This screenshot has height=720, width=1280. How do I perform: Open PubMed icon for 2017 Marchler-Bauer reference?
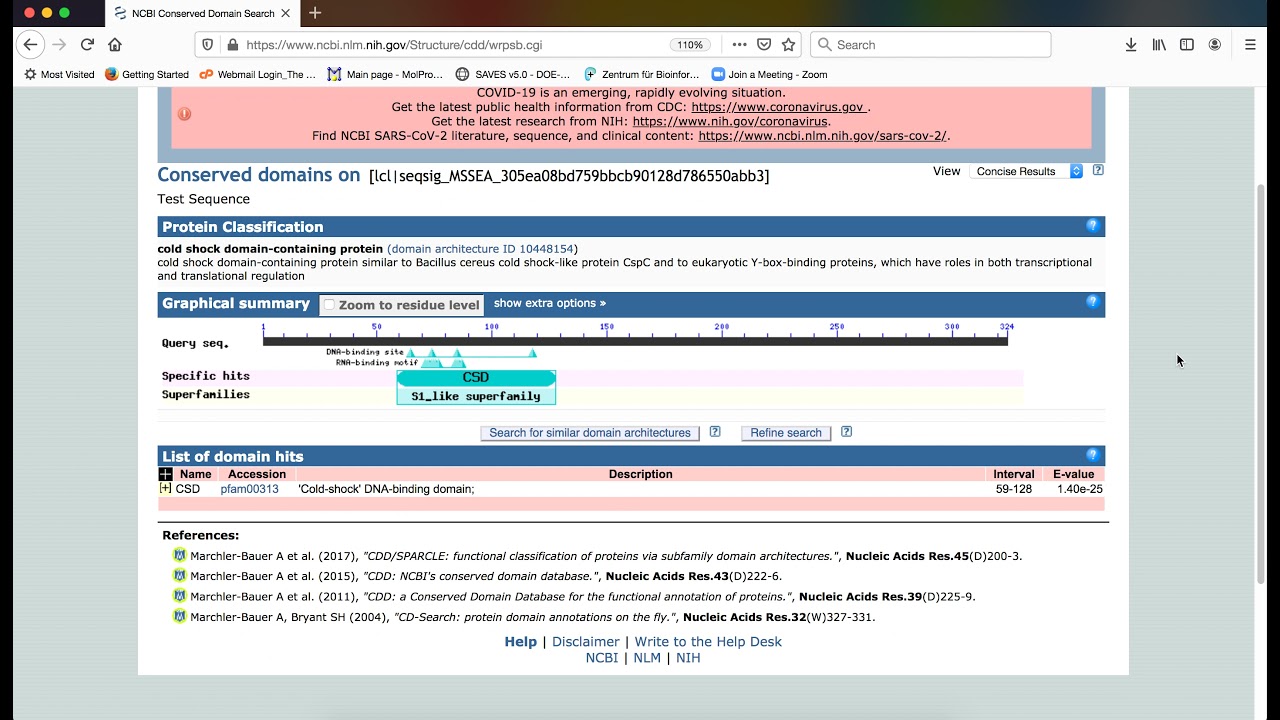(x=179, y=555)
